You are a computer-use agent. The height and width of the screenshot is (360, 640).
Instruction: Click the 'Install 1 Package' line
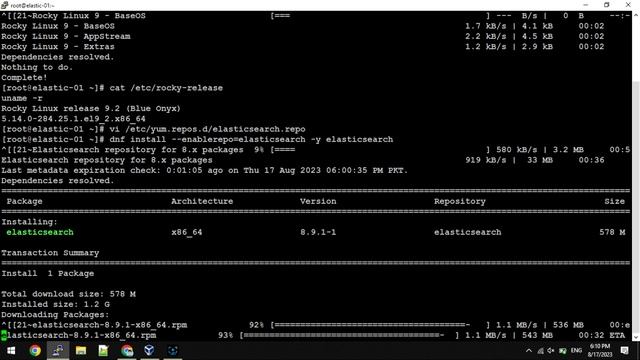click(48, 273)
